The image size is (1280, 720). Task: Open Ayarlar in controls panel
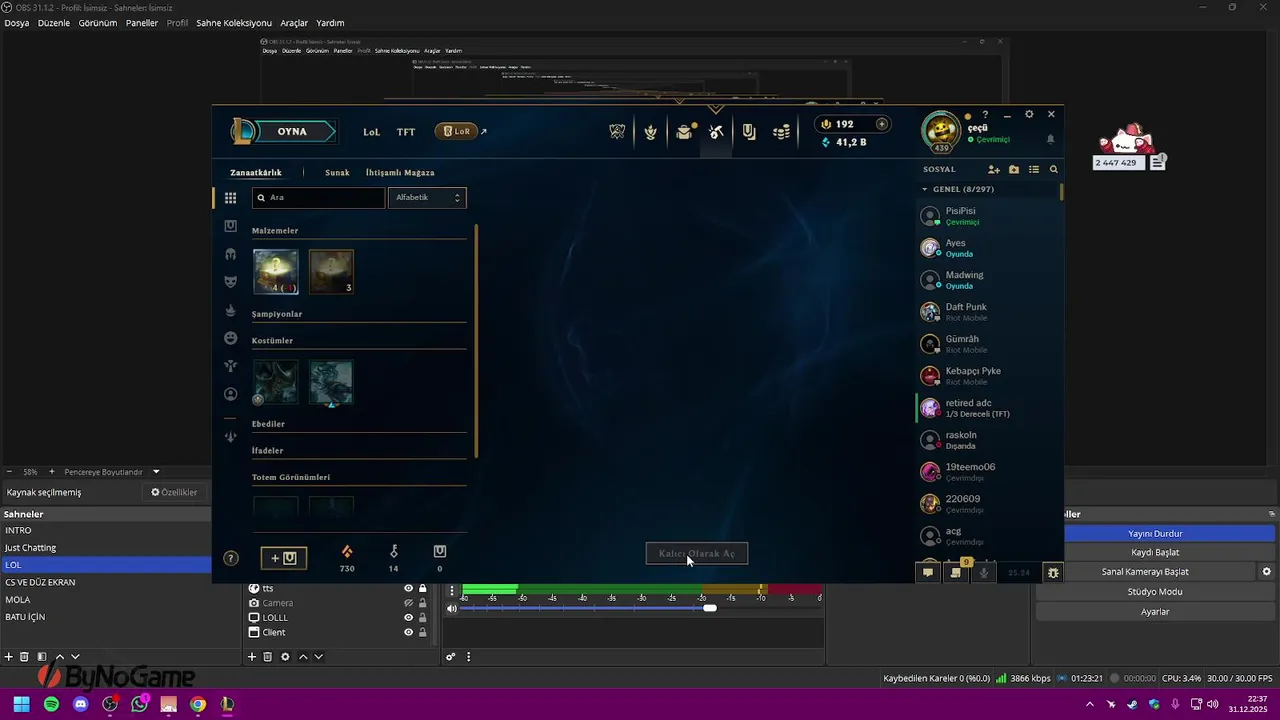[x=1155, y=612]
